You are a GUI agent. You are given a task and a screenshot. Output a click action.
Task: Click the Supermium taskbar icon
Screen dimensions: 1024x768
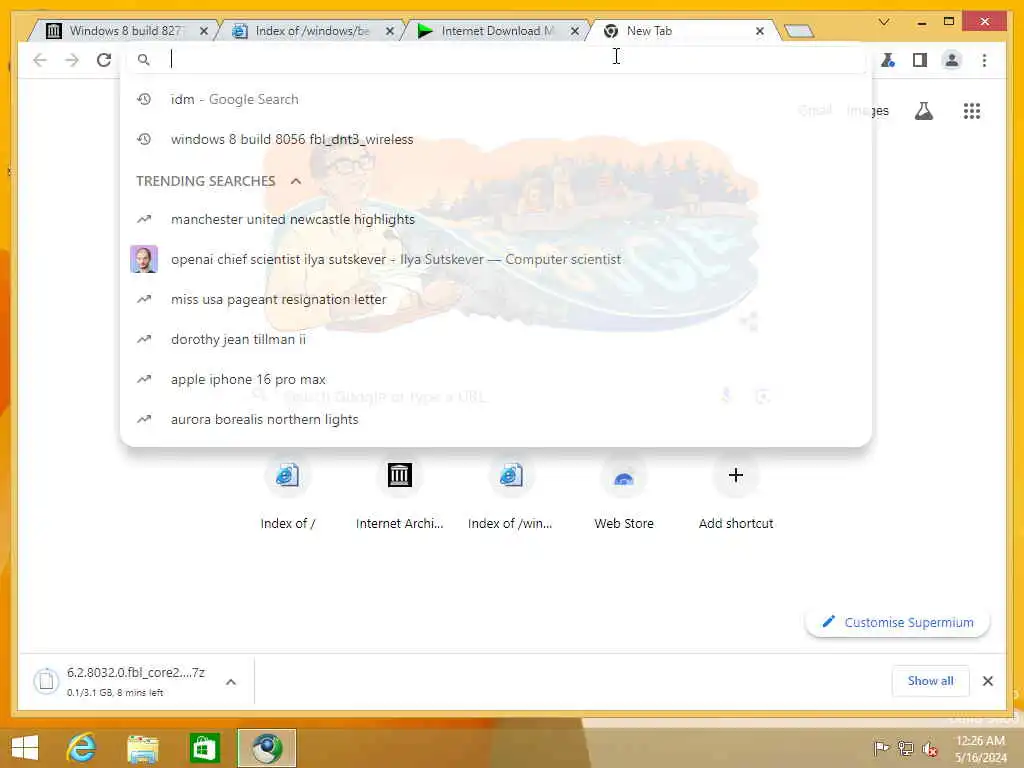point(266,748)
